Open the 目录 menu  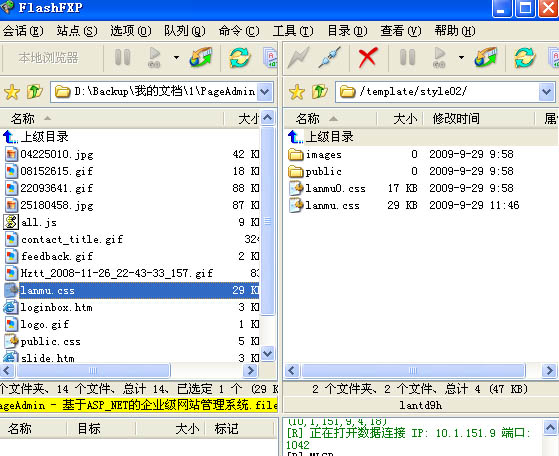coord(347,31)
